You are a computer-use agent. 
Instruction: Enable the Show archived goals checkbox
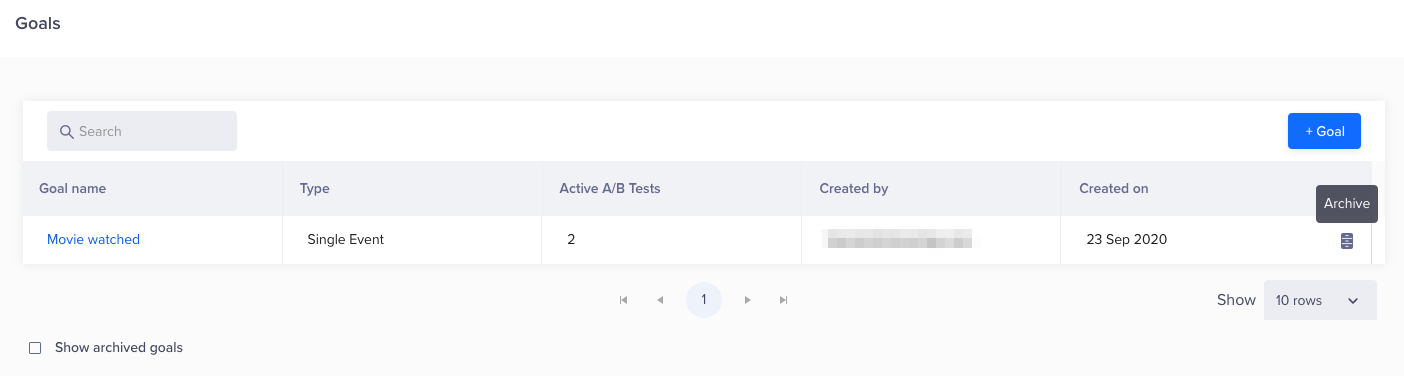pos(35,348)
